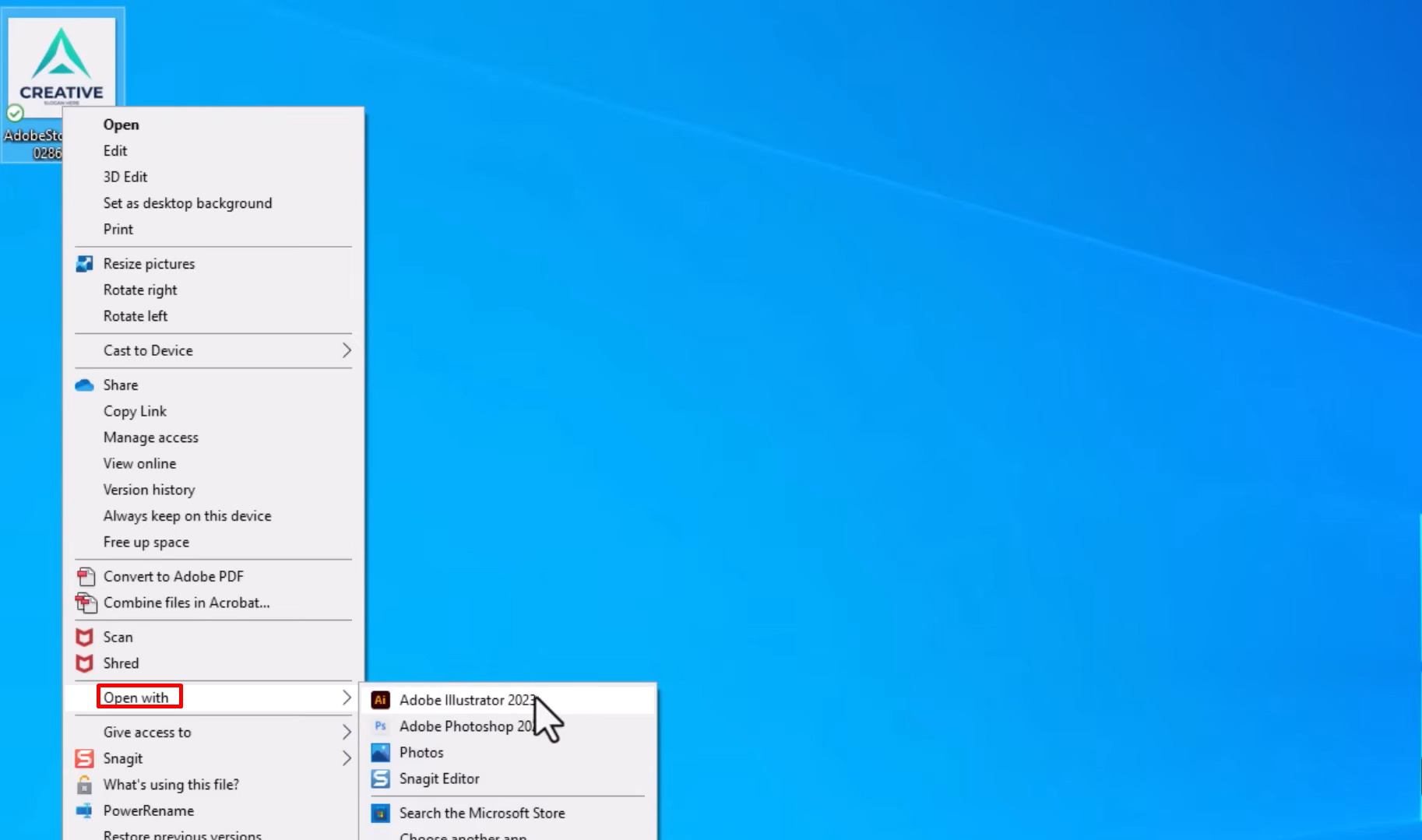Click the Photos app icon
Viewport: 1422px width, 840px height.
[x=380, y=753]
